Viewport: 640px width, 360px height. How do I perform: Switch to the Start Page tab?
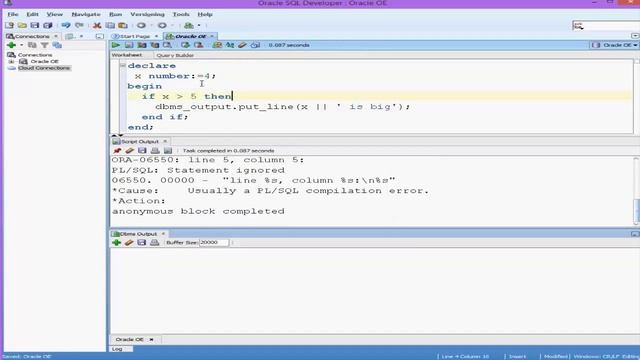click(135, 36)
